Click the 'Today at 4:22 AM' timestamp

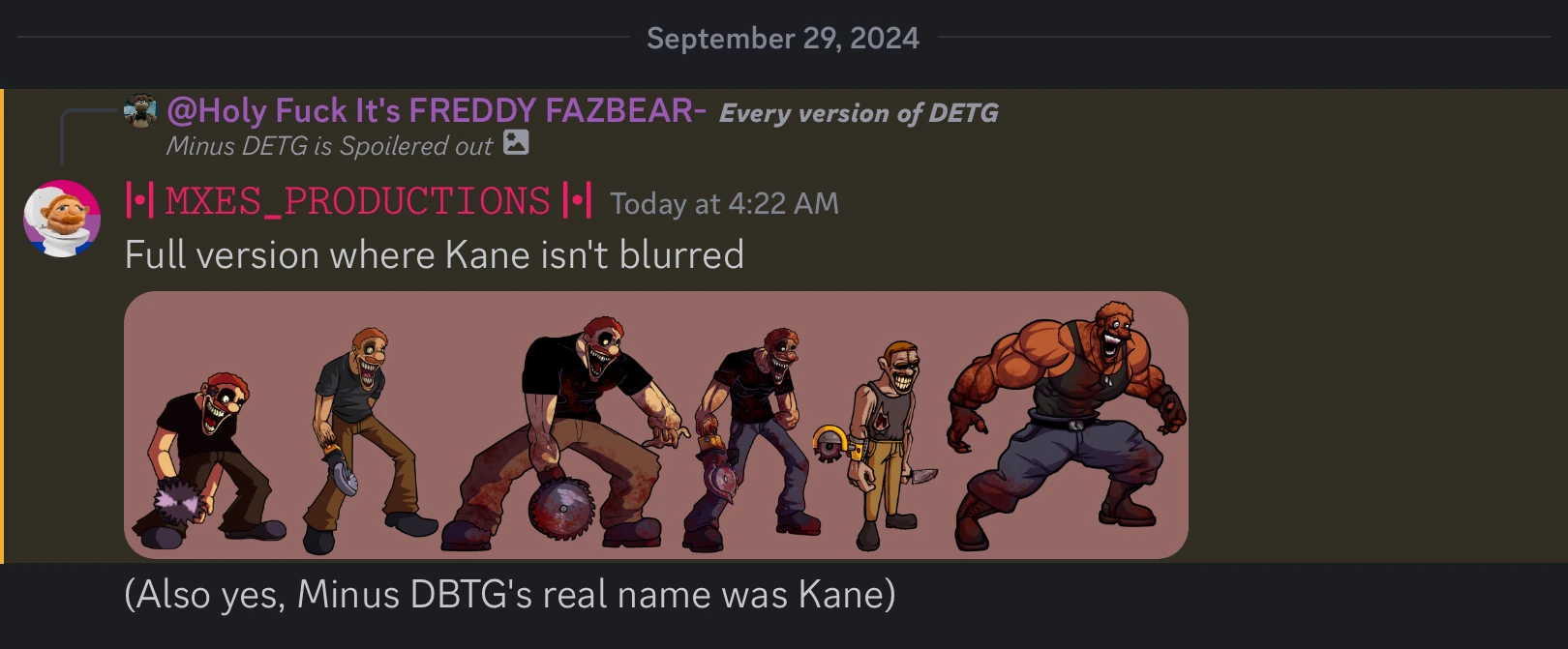click(x=724, y=204)
